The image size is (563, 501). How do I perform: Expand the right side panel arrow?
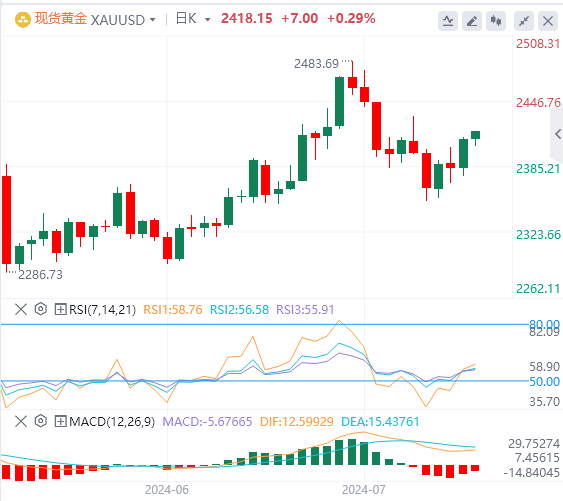coord(557,134)
